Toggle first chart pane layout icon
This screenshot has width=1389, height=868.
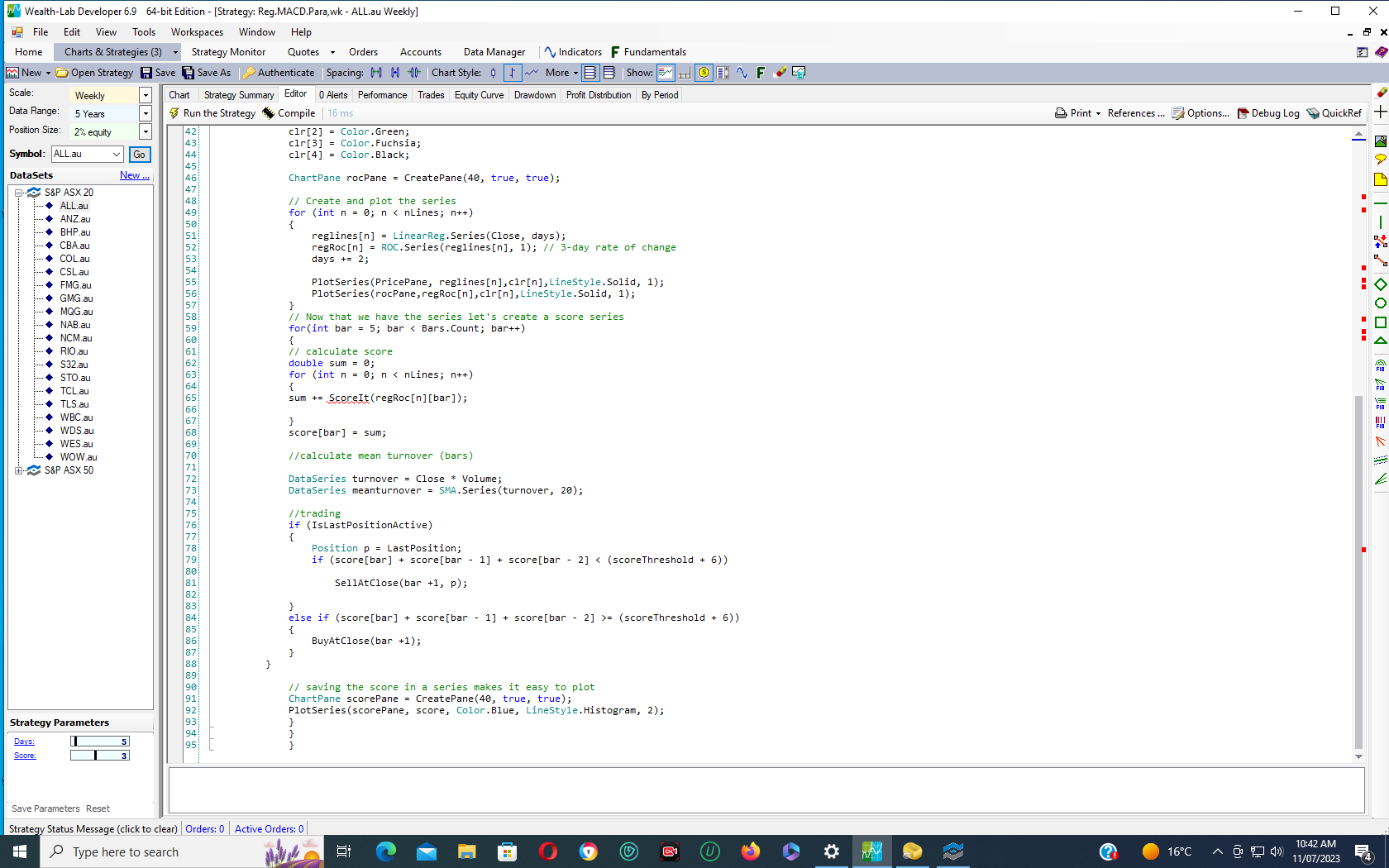tap(589, 73)
